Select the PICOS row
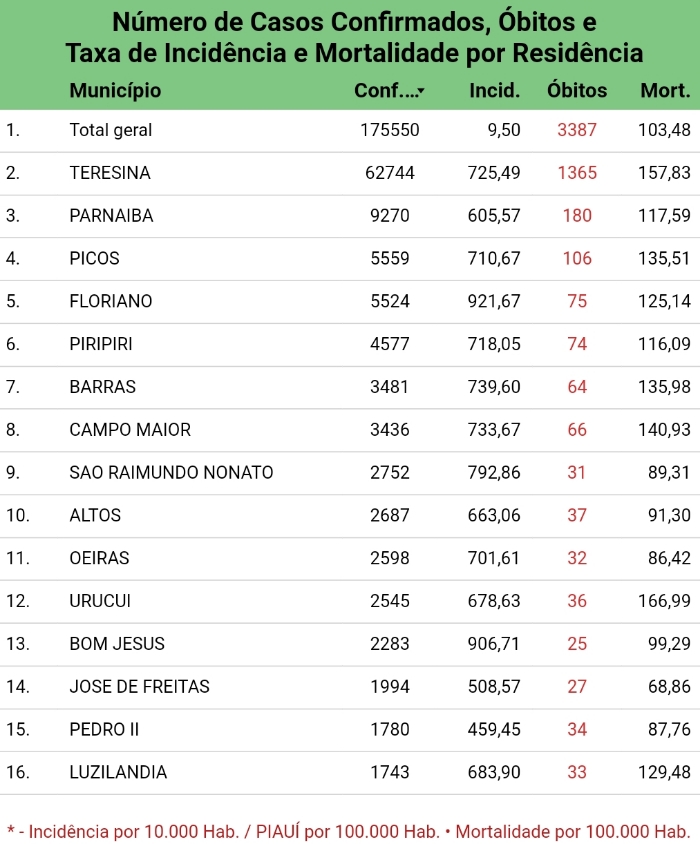This screenshot has height=844, width=700. [x=350, y=259]
